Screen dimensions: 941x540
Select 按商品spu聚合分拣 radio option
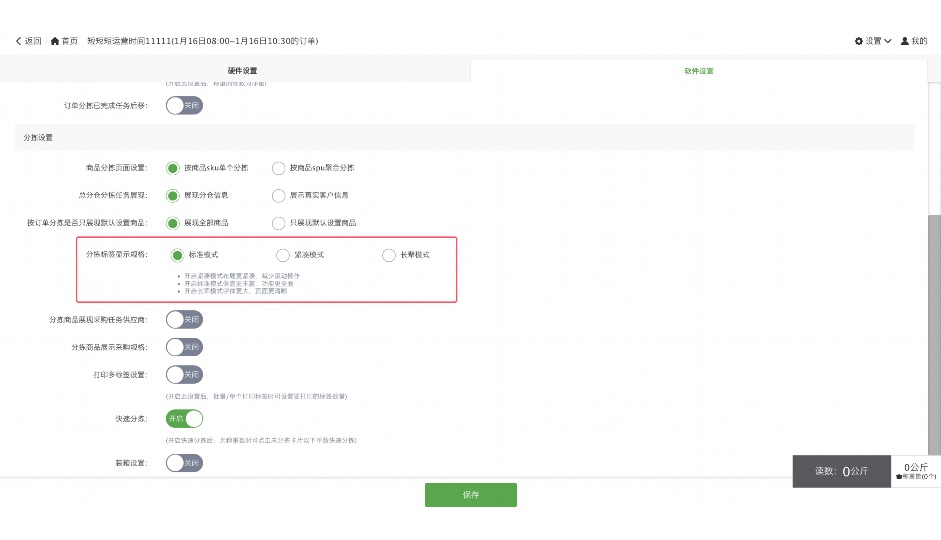[279, 168]
